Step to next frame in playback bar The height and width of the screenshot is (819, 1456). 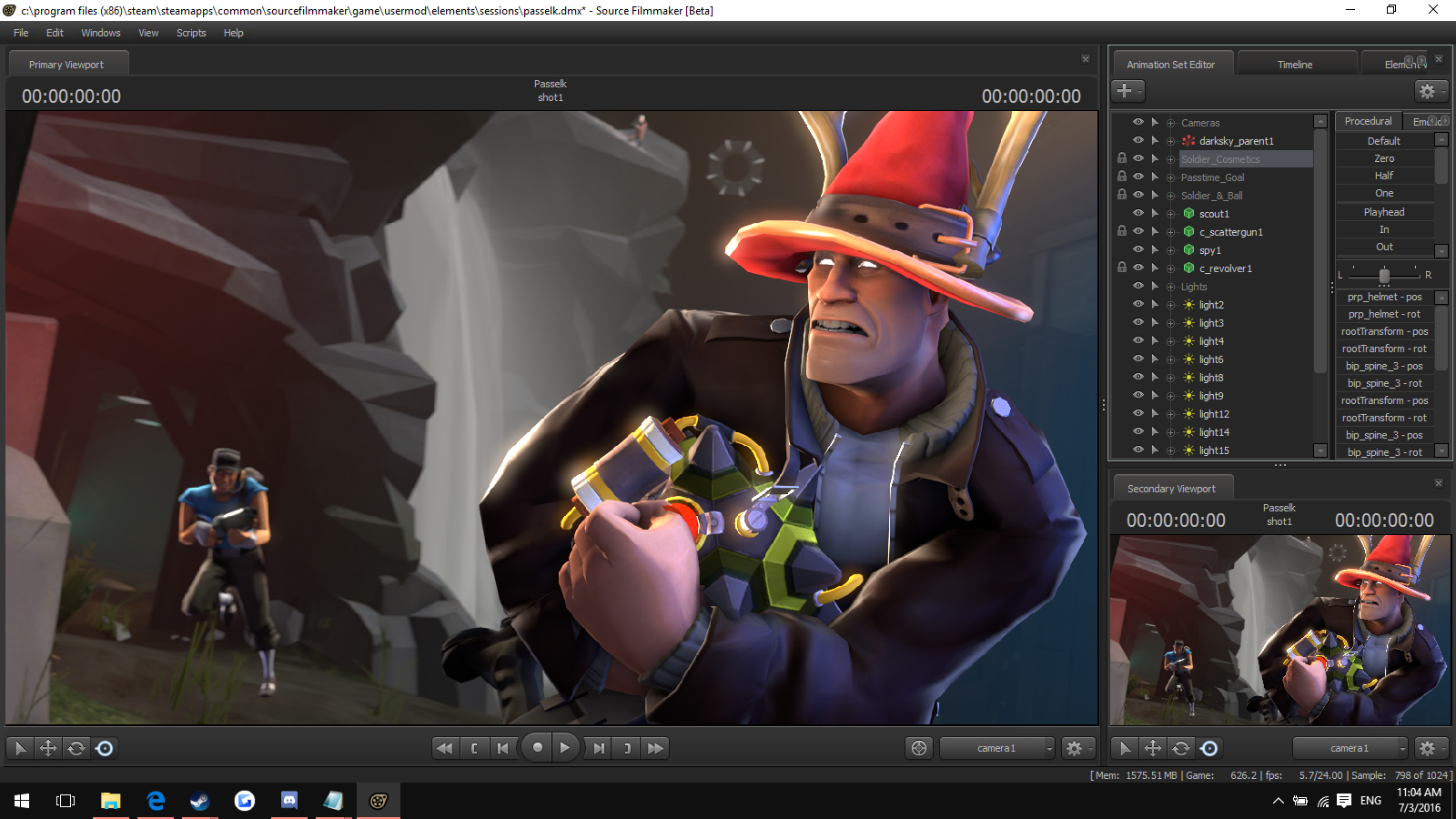[x=598, y=748]
